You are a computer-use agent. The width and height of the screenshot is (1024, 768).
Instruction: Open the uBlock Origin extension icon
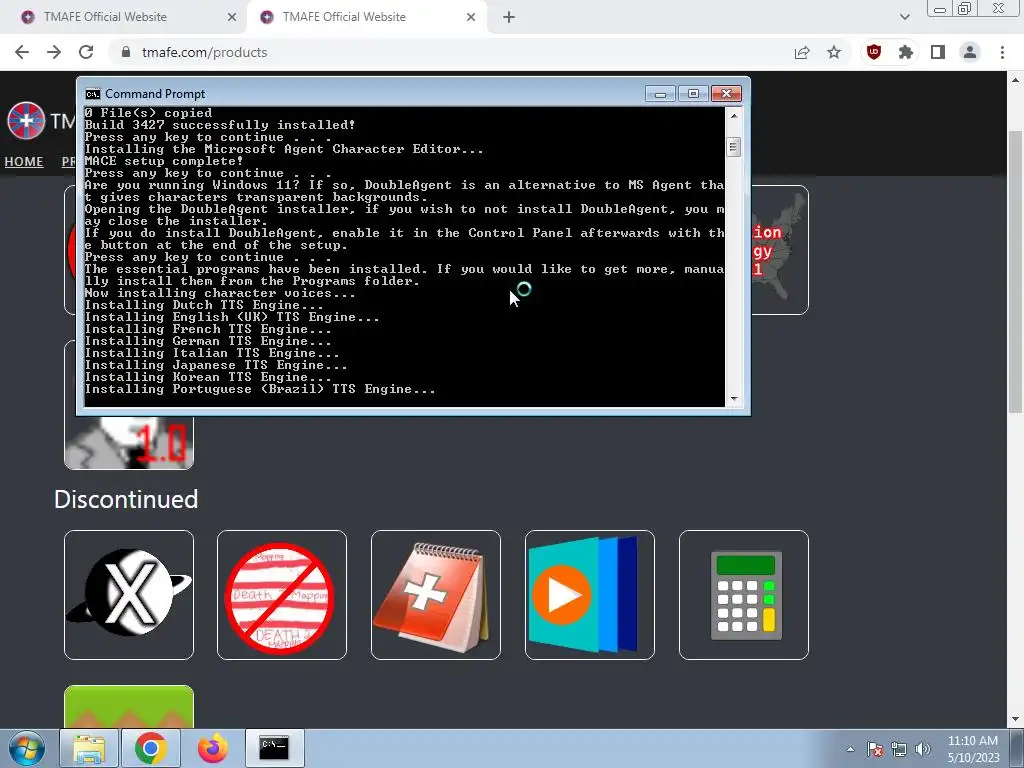tap(874, 52)
